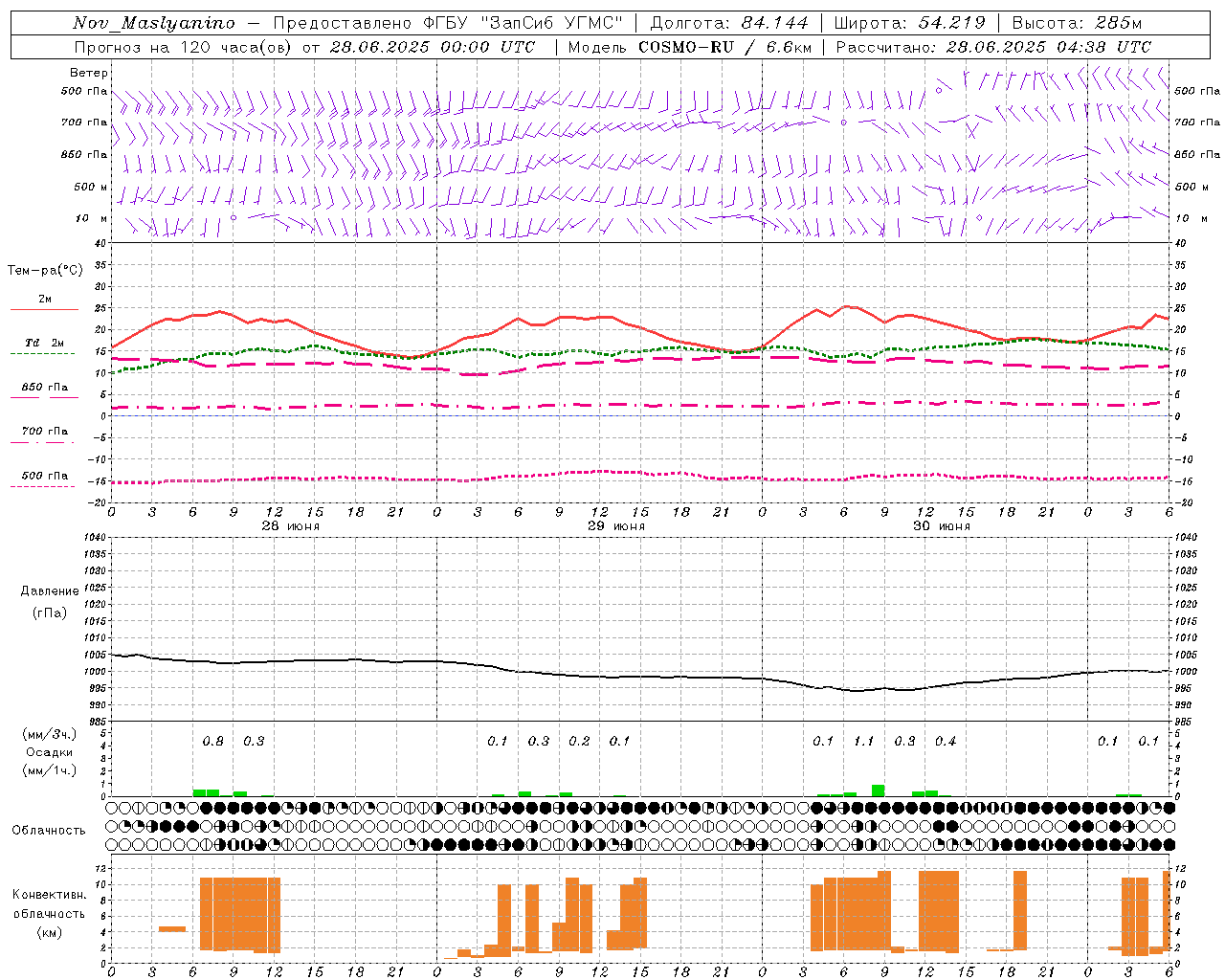The width and height of the screenshot is (1225, 980).
Task: Select the elevation text Высота: 285м
Action: pyautogui.click(x=1077, y=23)
